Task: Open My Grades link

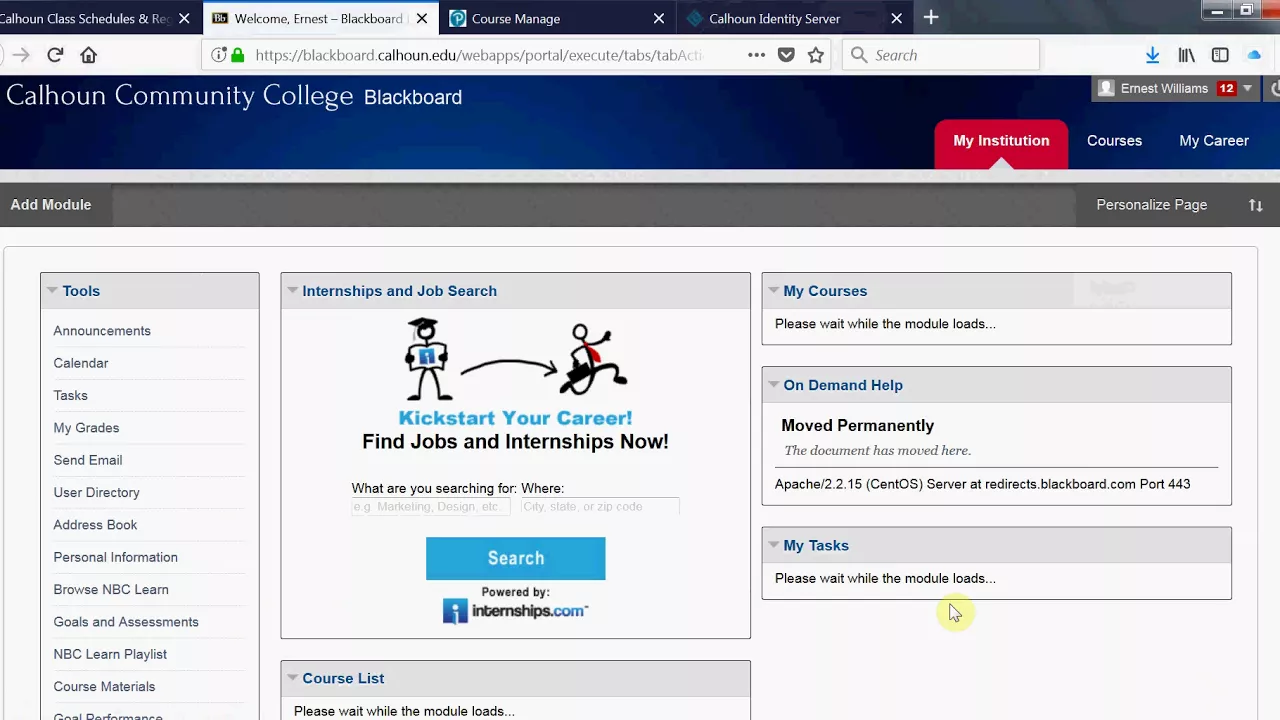Action: click(86, 428)
